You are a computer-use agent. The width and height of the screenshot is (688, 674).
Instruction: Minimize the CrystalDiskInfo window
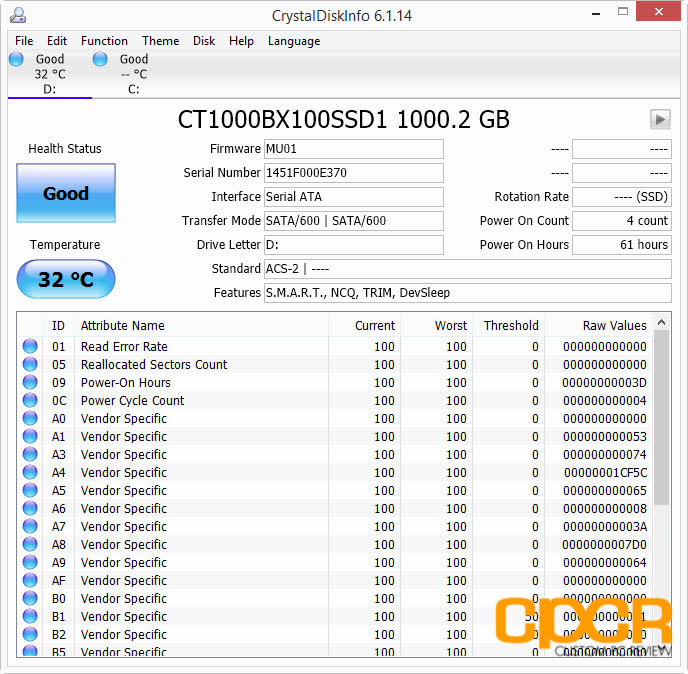(x=595, y=14)
